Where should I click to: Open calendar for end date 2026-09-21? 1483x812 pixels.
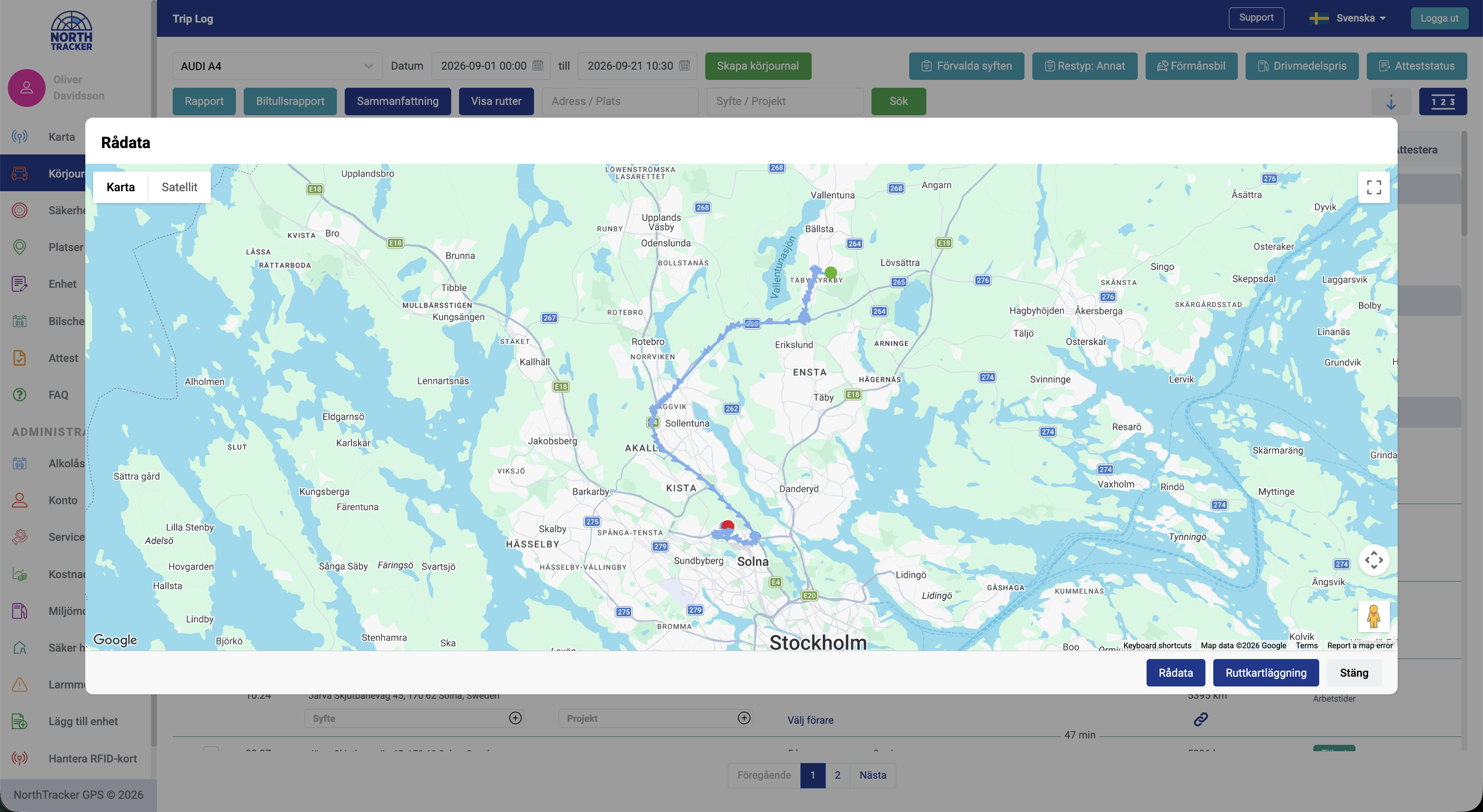[x=685, y=66]
